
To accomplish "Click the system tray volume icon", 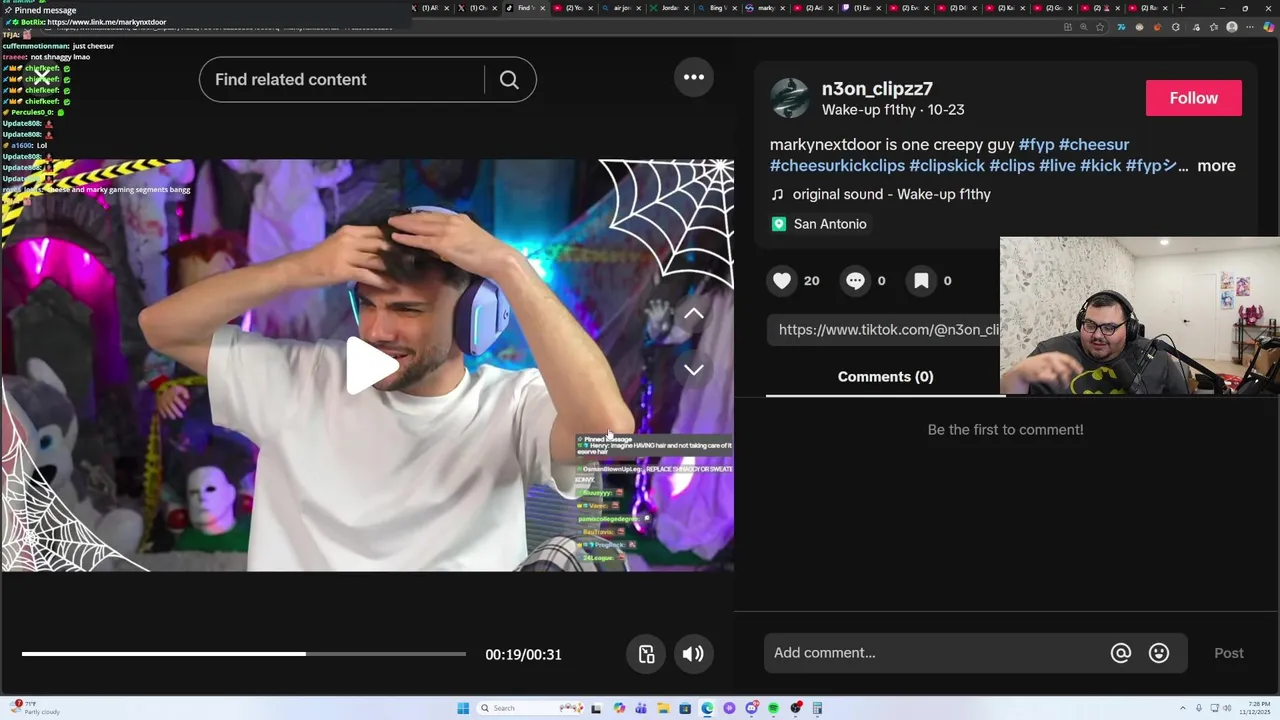I will (1226, 708).
